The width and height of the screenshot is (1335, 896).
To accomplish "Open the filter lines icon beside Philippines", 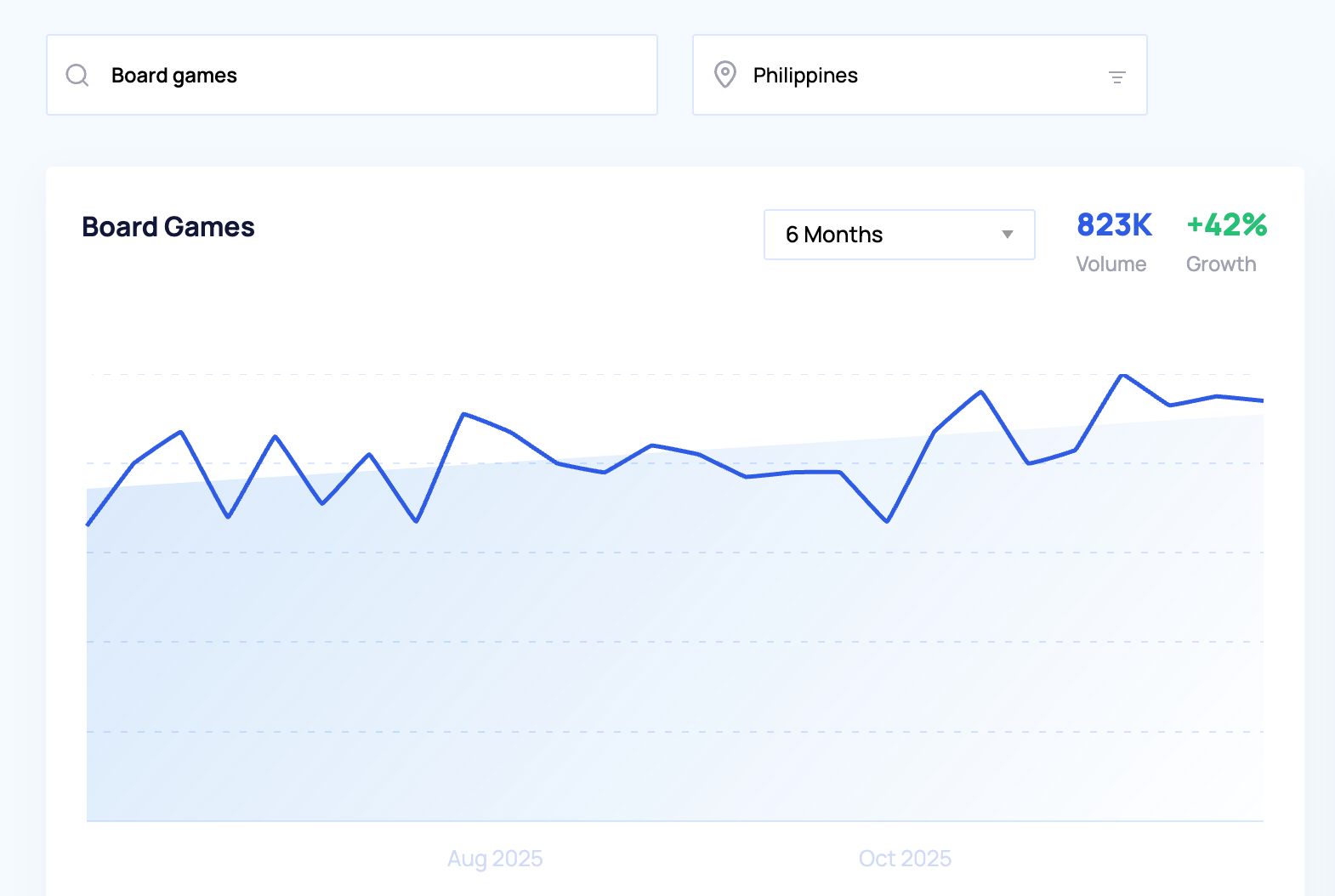I will click(1117, 77).
